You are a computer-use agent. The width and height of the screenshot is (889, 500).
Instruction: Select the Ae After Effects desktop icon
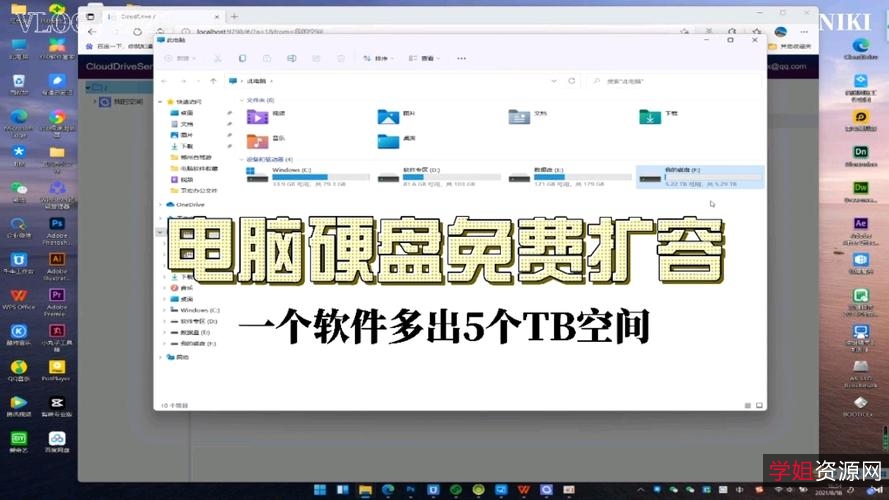[x=861, y=230]
